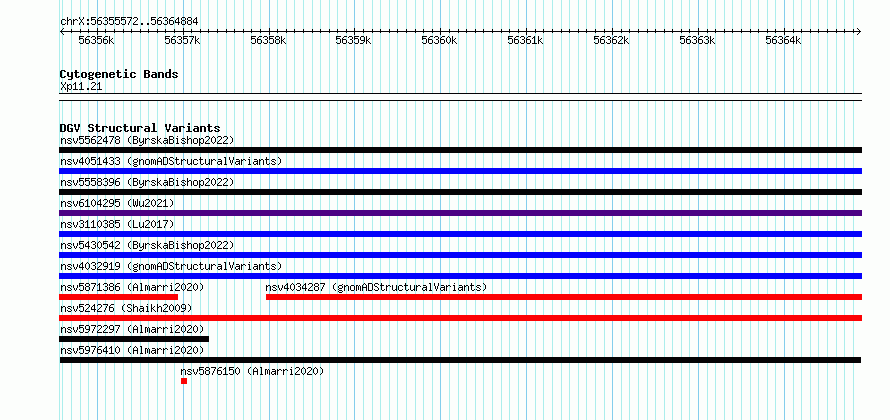The image size is (890, 420).
Task: Click the Cytogenetic Bands track title
Action: point(119,74)
